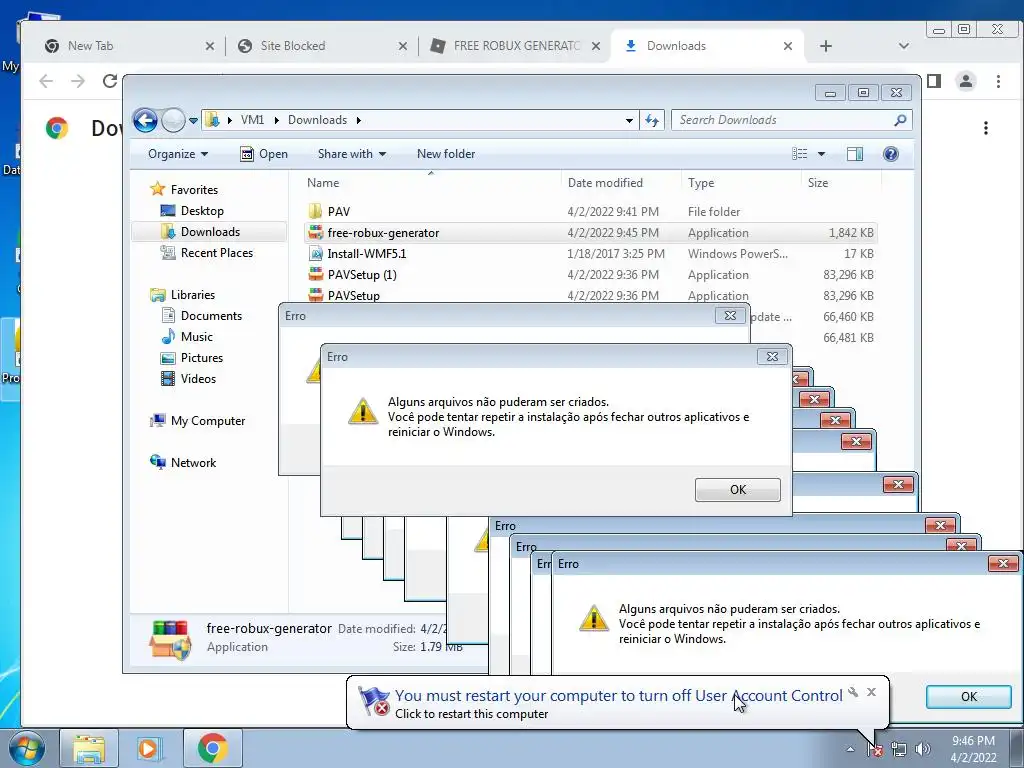Open the Organize menu
The height and width of the screenshot is (768, 1024).
[178, 154]
